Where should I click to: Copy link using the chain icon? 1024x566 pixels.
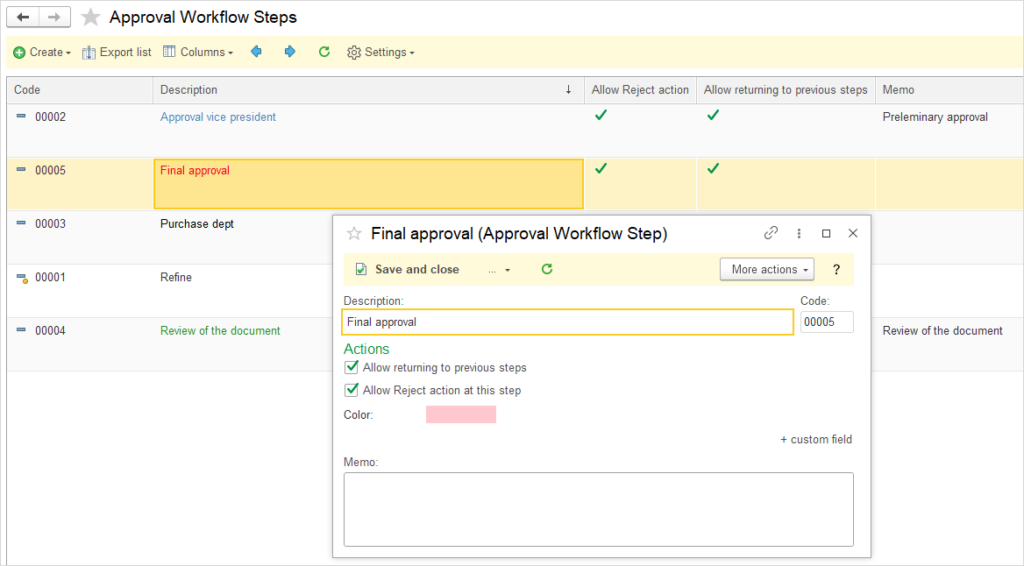(x=771, y=233)
